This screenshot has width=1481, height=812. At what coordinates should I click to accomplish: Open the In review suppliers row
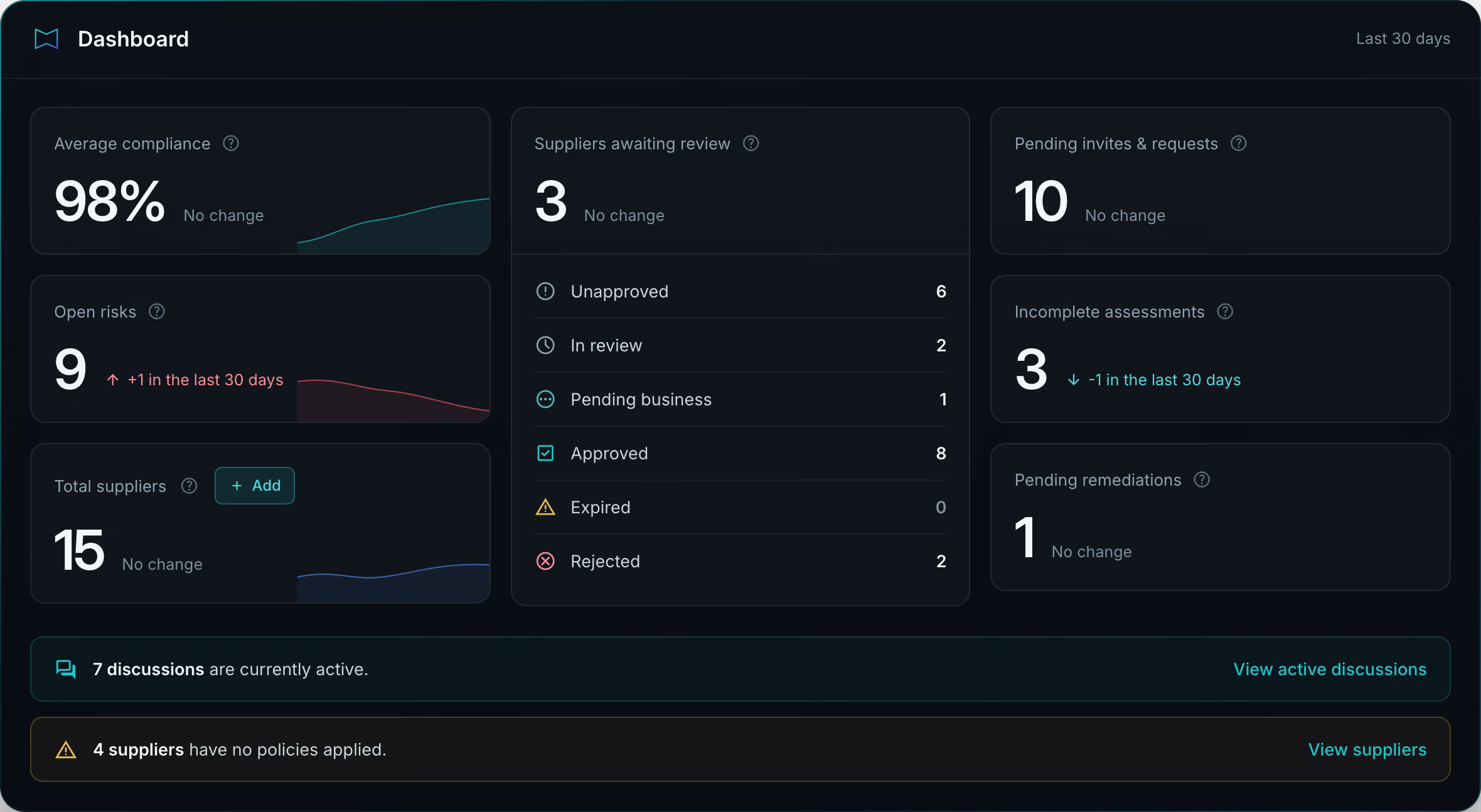coord(740,345)
